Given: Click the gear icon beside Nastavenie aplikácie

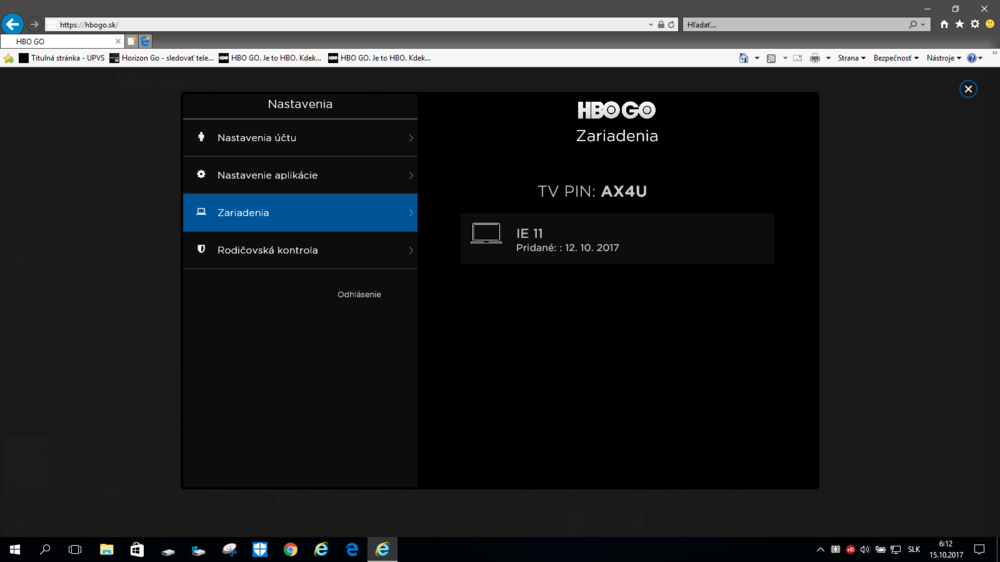Looking at the screenshot, I should [201, 174].
